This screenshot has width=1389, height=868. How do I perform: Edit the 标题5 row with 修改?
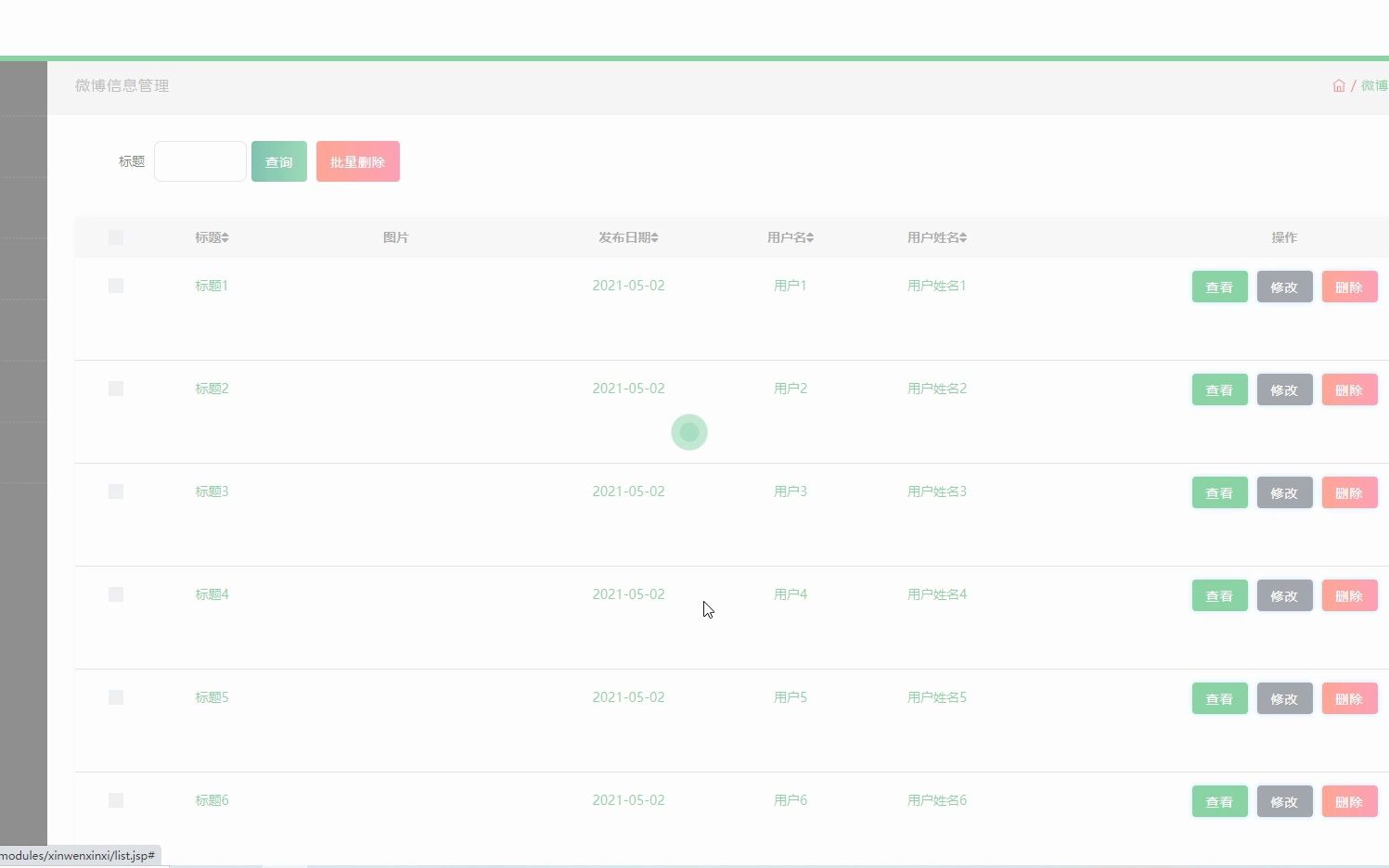[x=1285, y=698]
